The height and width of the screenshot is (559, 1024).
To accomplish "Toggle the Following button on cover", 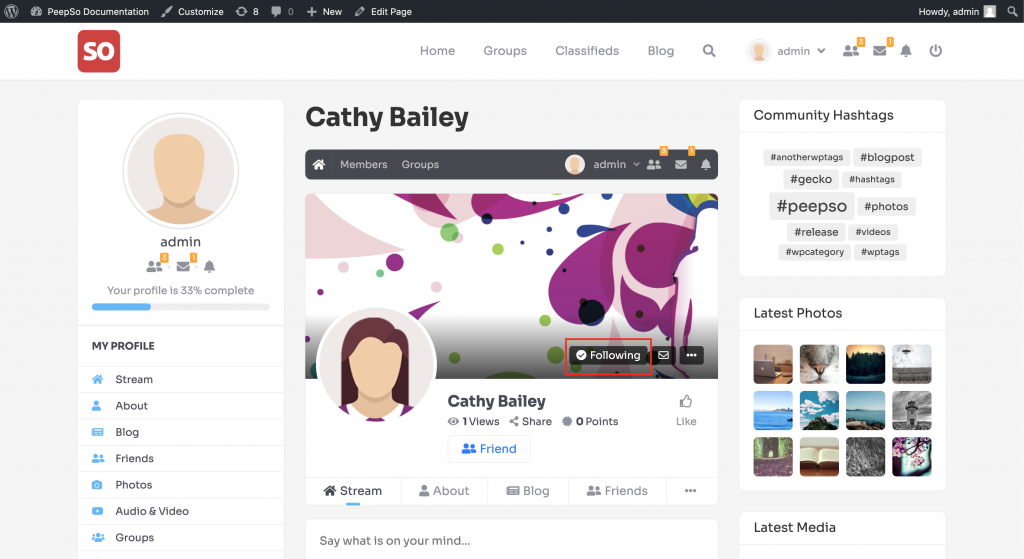I will pyautogui.click(x=608, y=355).
